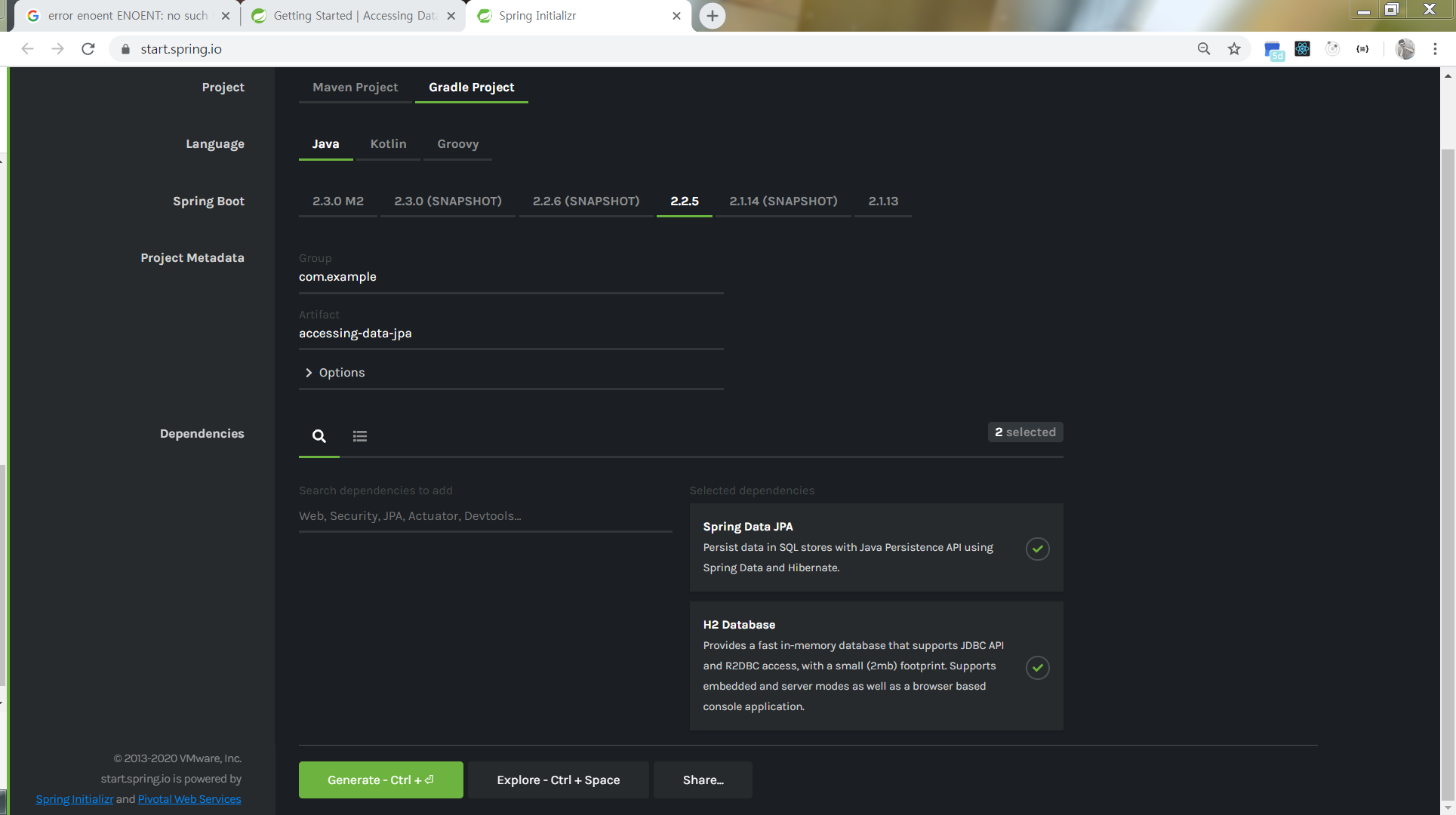Image resolution: width=1456 pixels, height=815 pixels.
Task: Open the Pivotal Web Services link
Action: (189, 799)
